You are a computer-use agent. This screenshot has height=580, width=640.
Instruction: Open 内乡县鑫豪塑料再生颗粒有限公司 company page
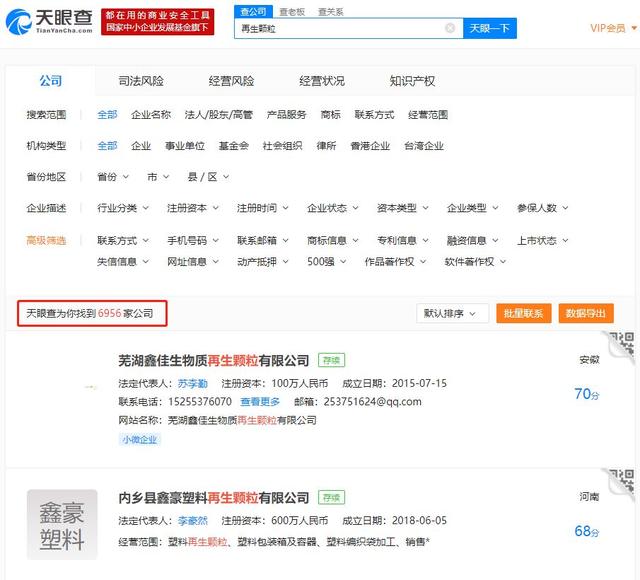213,498
